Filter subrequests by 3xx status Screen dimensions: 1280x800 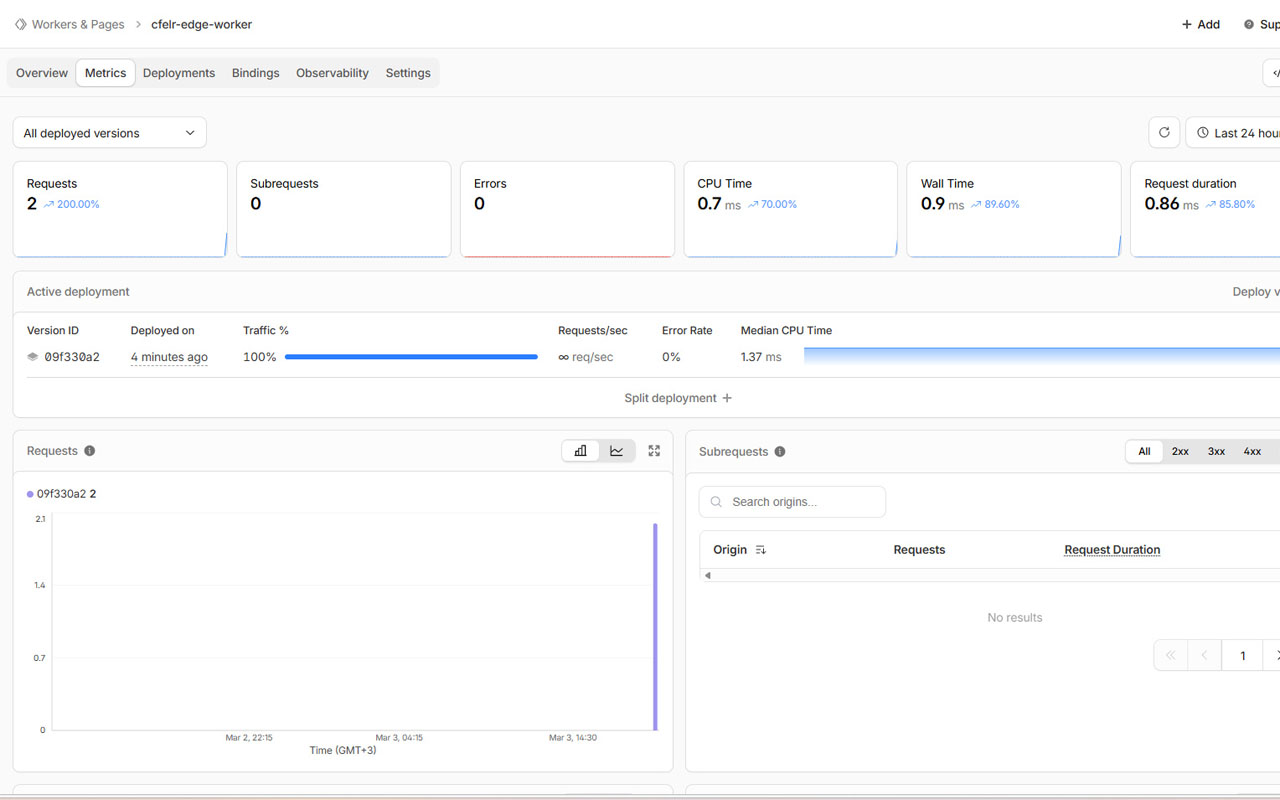[1216, 451]
